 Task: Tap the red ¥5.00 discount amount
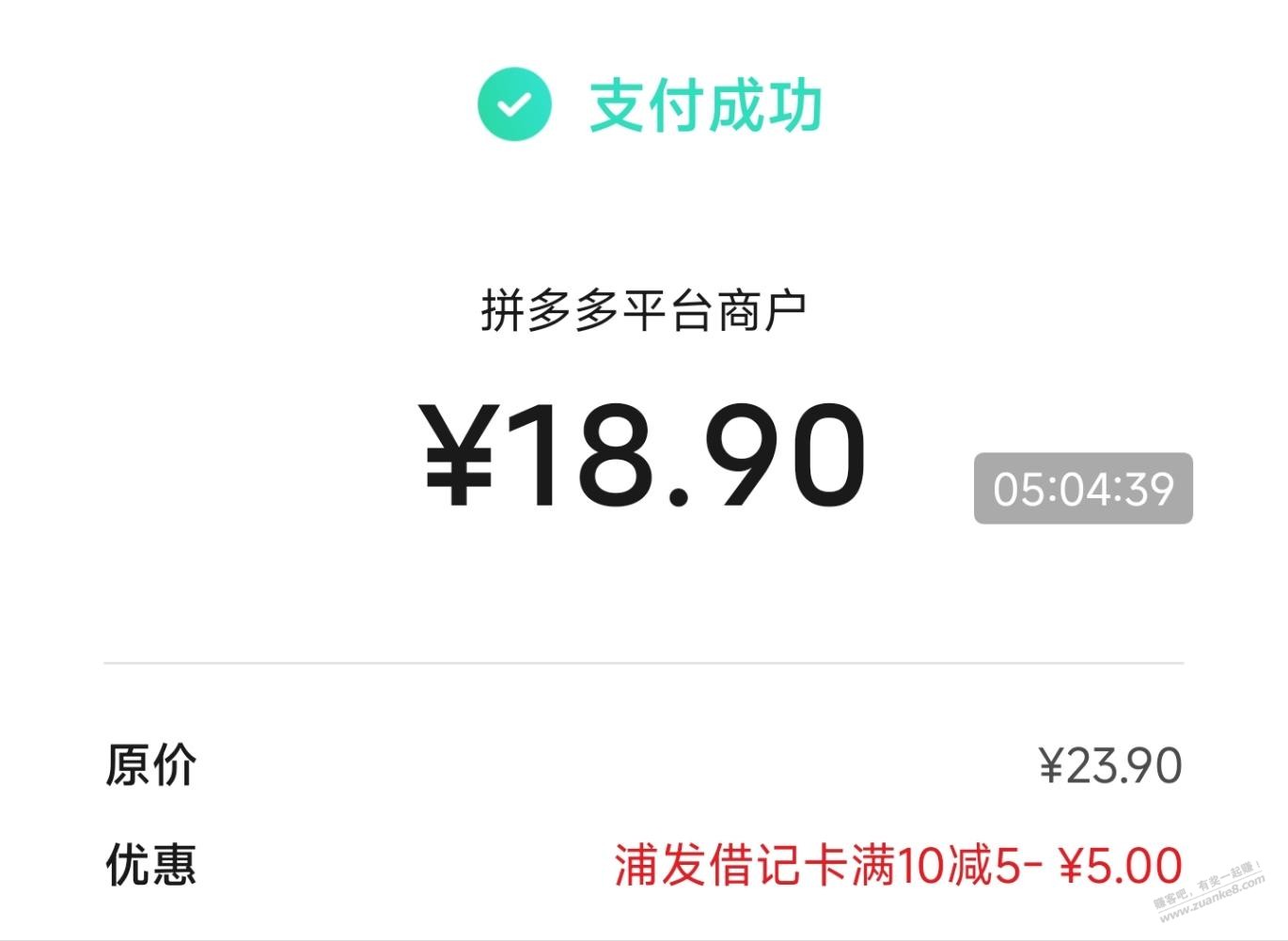click(1121, 866)
